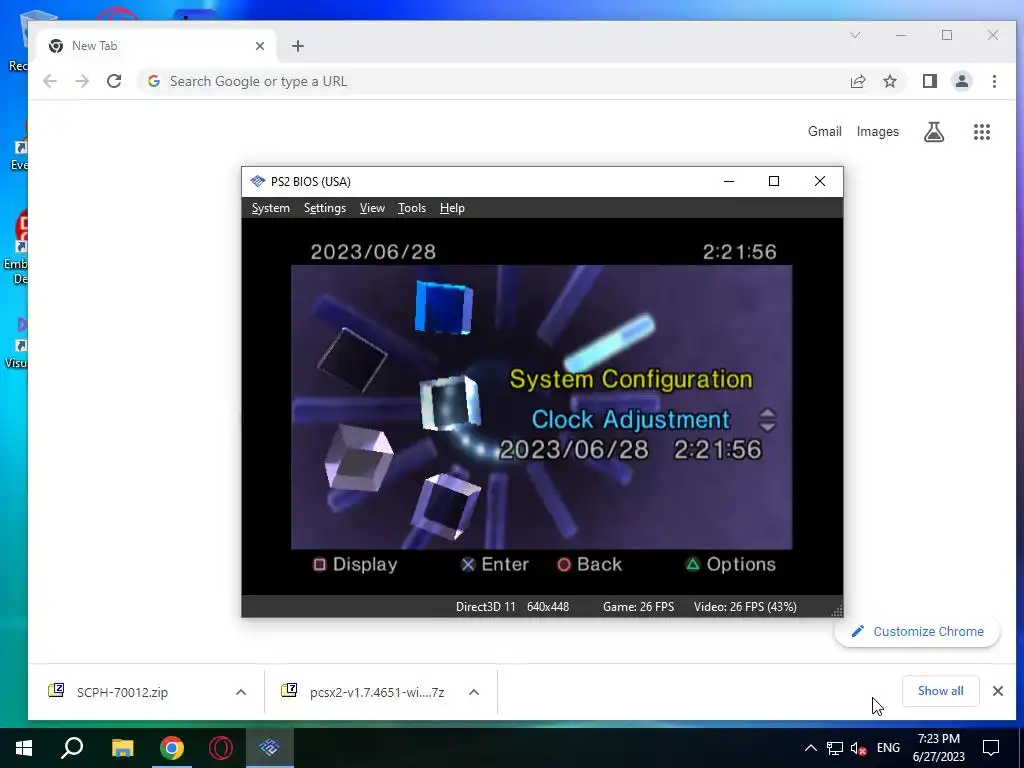Open the Gmail link

825,131
